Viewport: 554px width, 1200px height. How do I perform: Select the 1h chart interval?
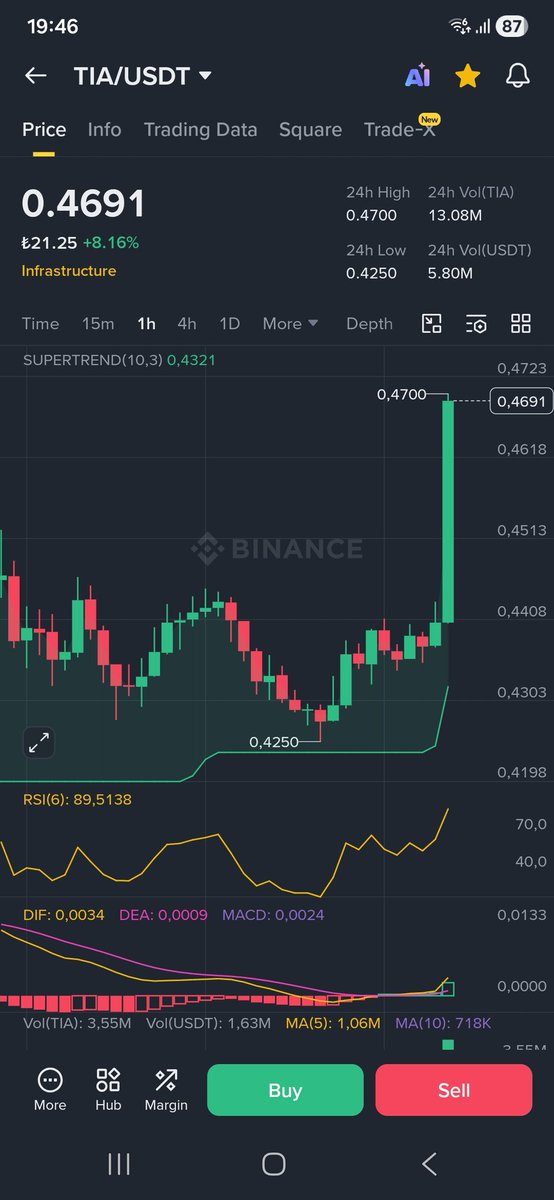tap(147, 324)
